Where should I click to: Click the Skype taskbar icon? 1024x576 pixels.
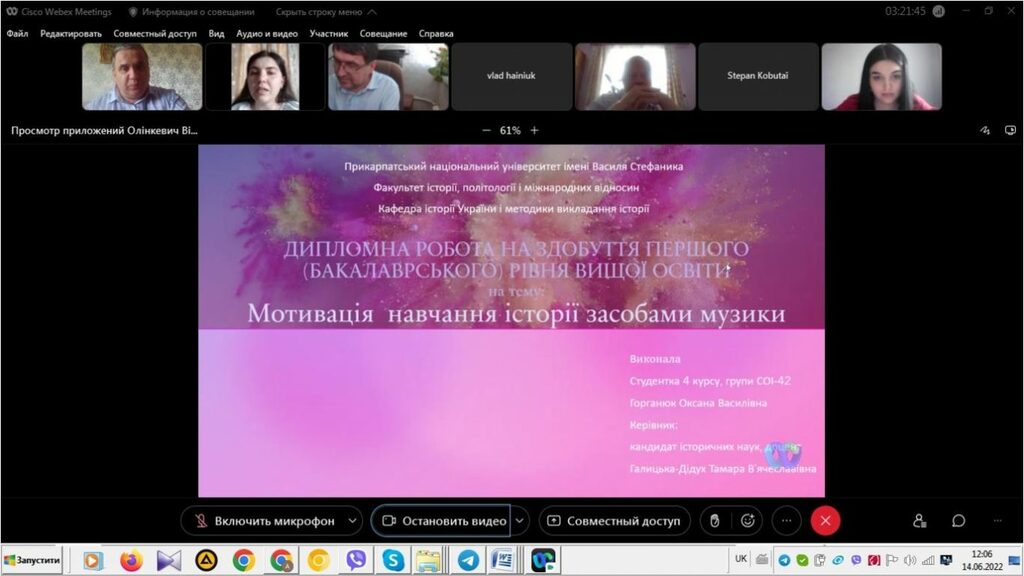393,560
